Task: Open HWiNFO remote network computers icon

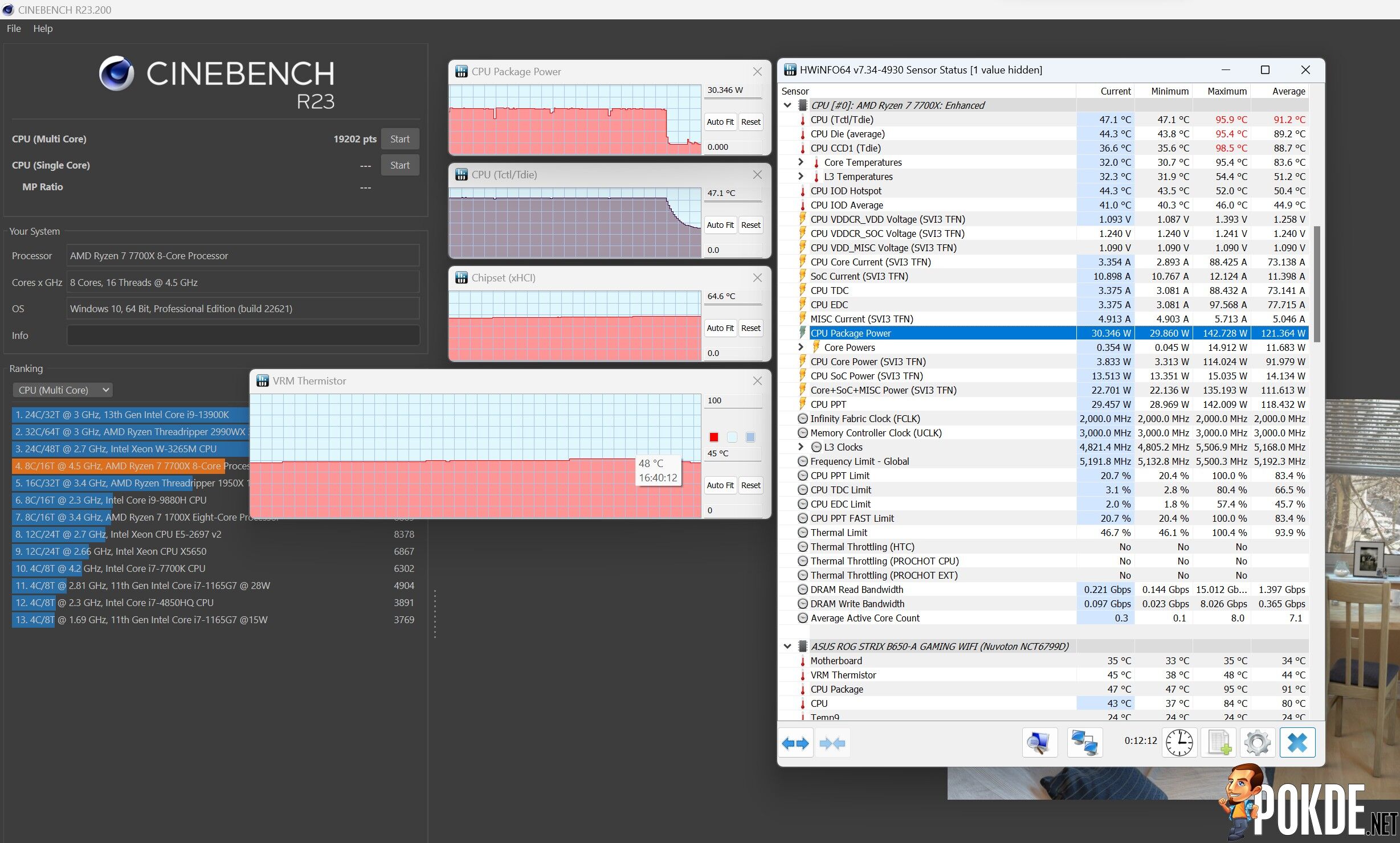Action: (1084, 743)
